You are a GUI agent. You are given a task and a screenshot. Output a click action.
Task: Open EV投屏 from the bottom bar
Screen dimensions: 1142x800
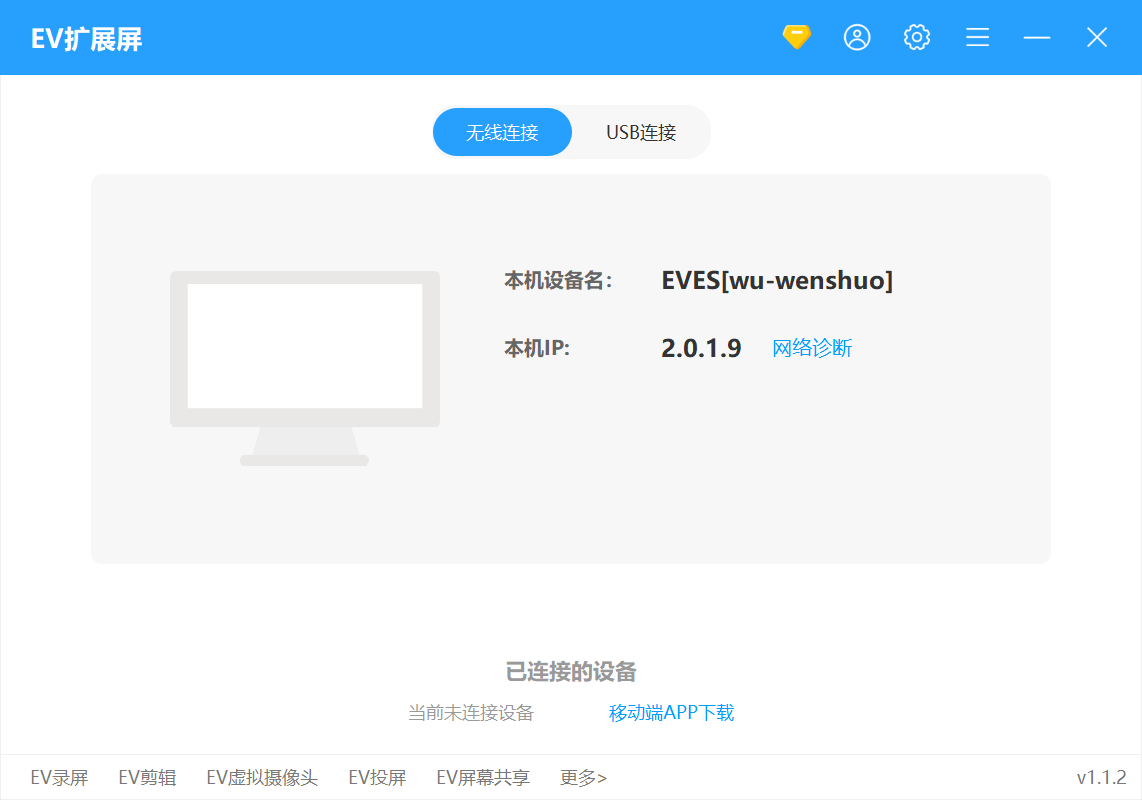(377, 777)
